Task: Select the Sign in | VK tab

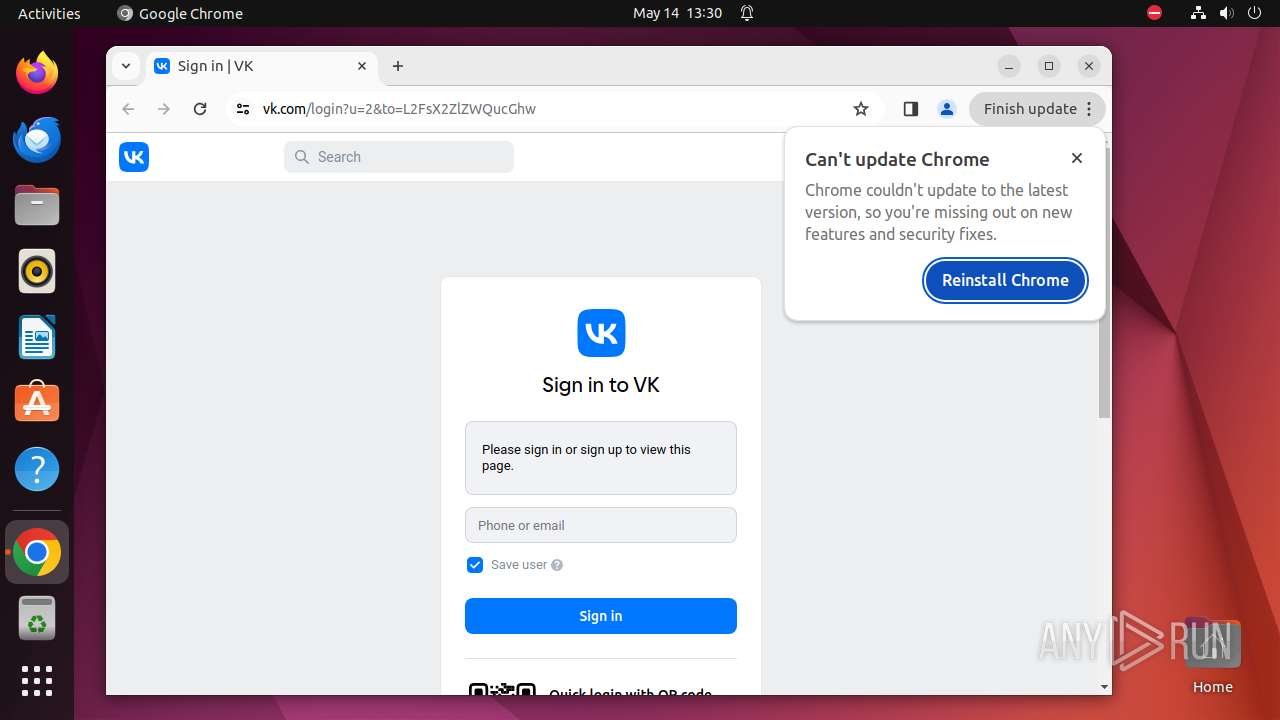Action: pos(262,66)
